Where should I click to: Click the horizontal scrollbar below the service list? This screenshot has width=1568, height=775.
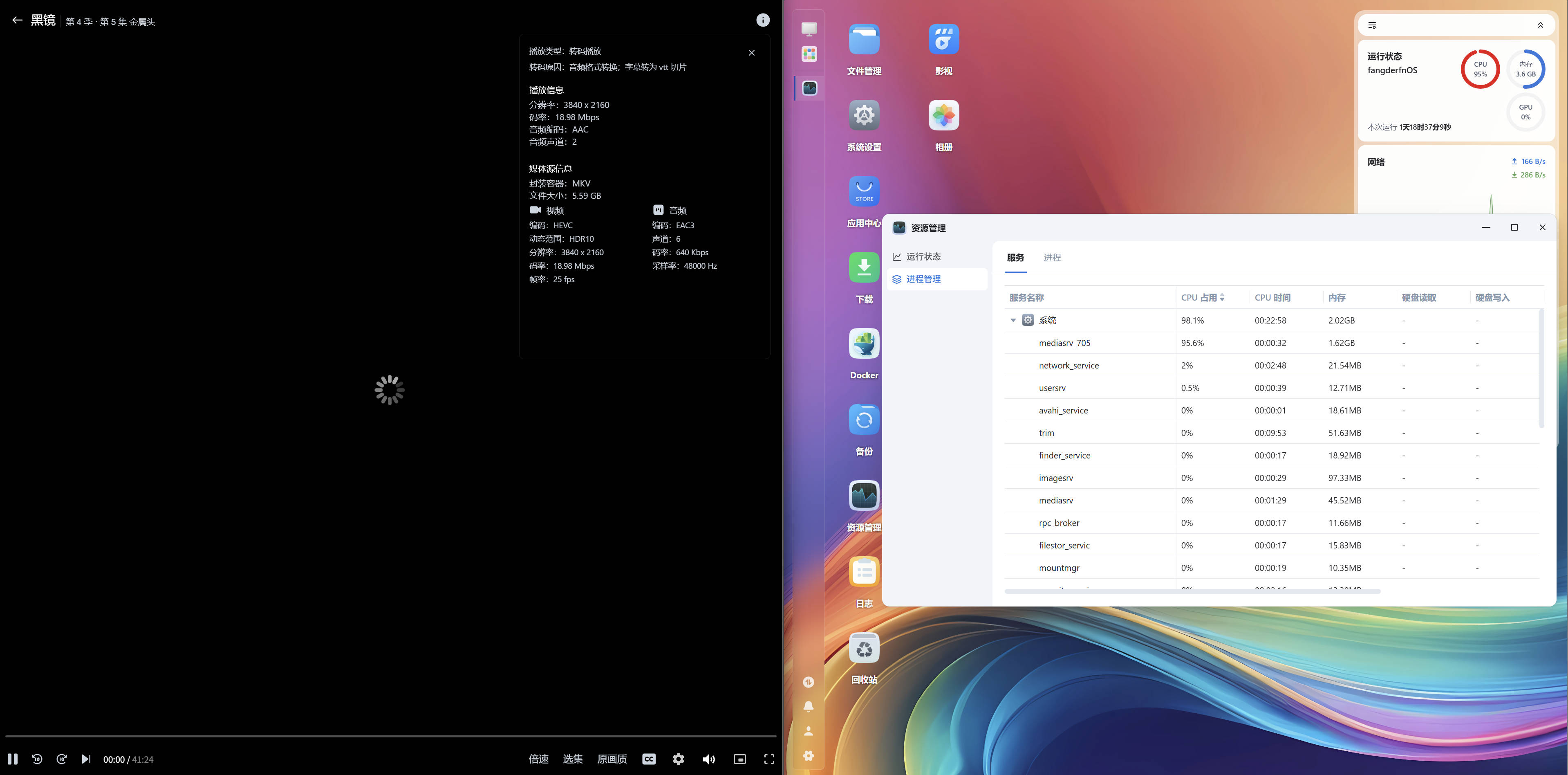[x=1193, y=591]
